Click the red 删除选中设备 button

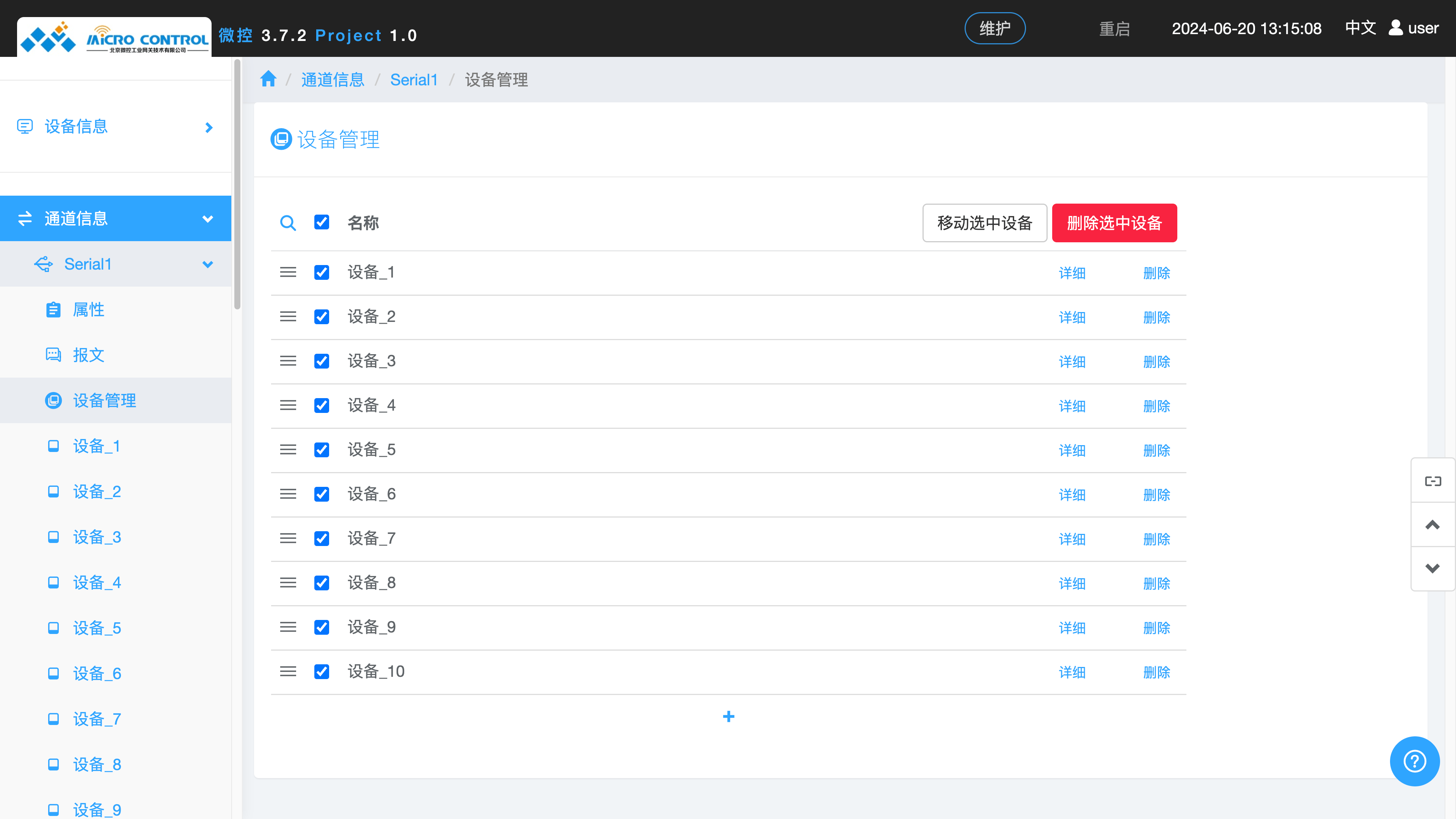pyautogui.click(x=1114, y=223)
